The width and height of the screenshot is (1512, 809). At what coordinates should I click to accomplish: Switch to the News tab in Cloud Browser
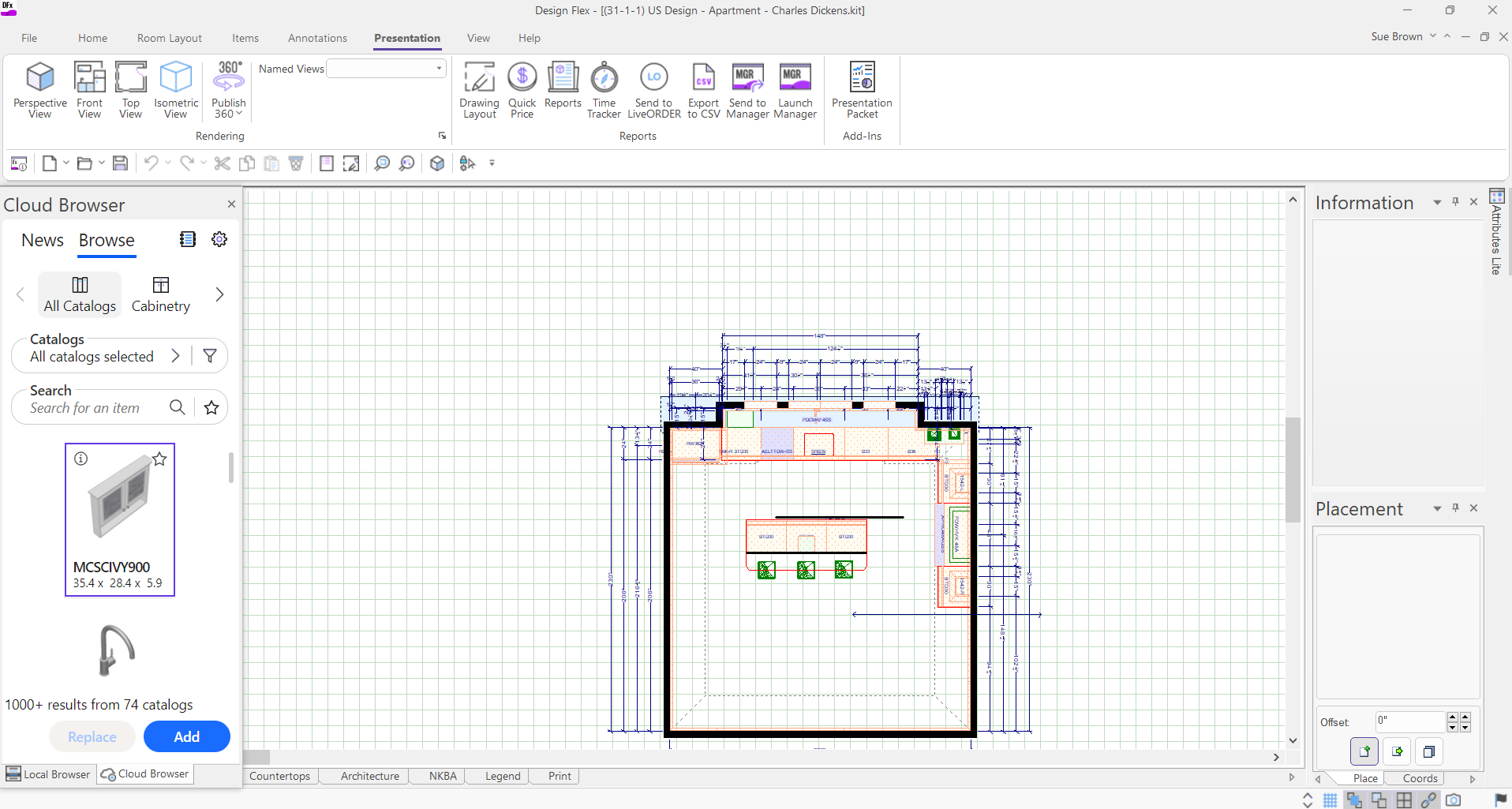[x=43, y=240]
